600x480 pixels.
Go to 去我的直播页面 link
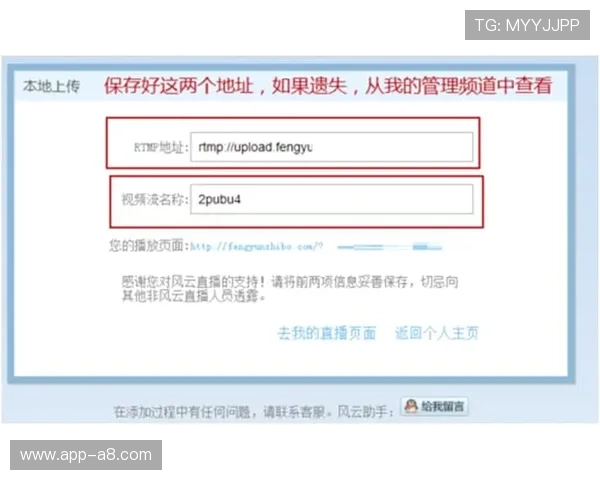point(326,333)
